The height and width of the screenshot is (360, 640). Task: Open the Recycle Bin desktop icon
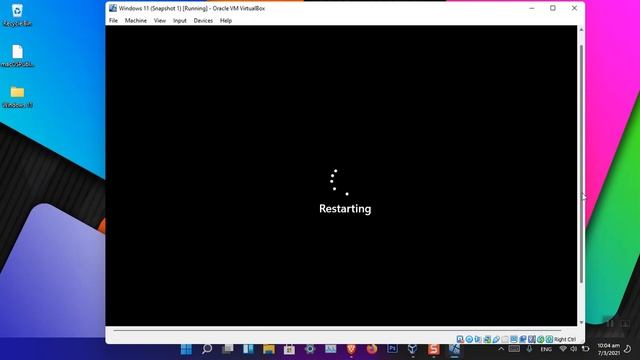pos(17,15)
